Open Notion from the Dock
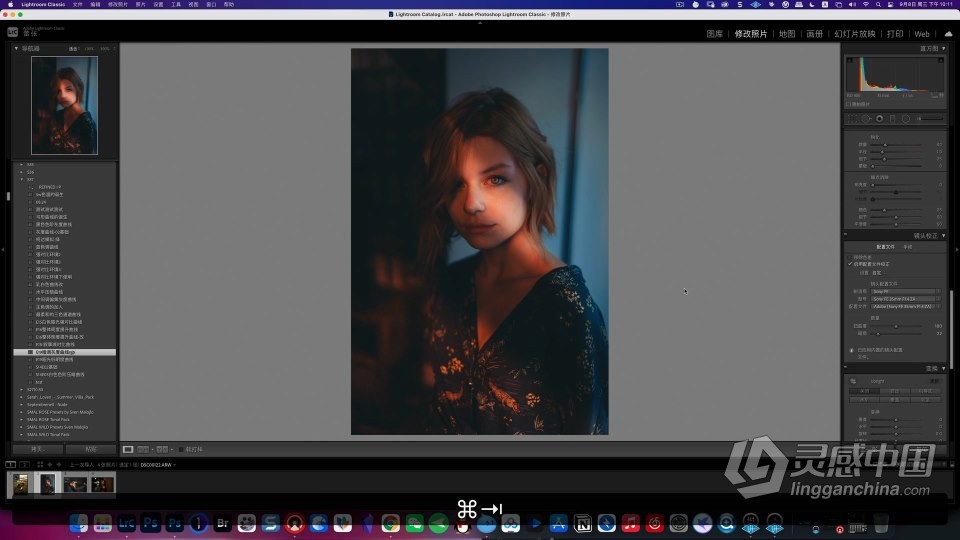The image size is (960, 540). point(583,523)
